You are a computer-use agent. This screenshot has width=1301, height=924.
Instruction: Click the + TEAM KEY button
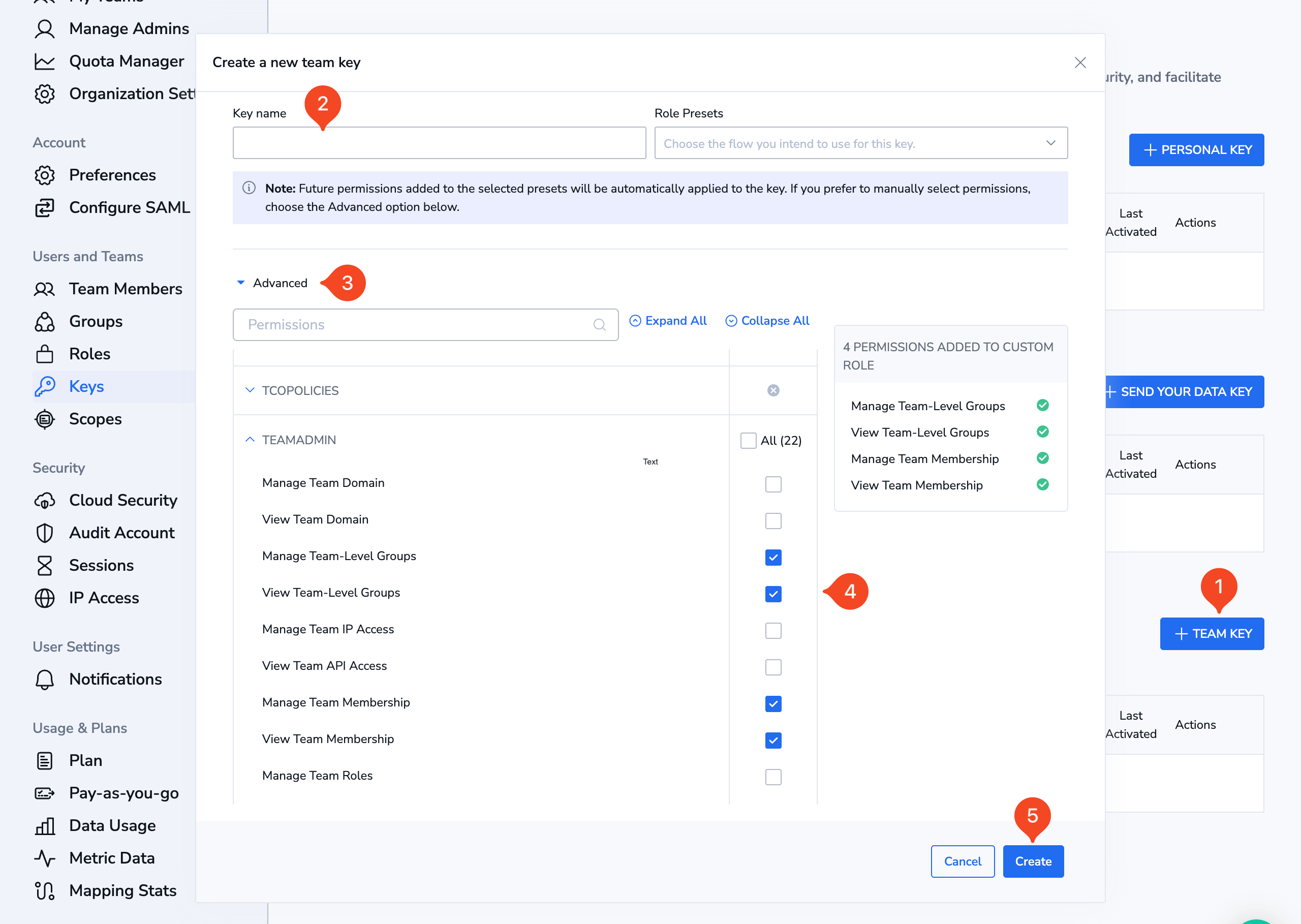pyautogui.click(x=1212, y=633)
